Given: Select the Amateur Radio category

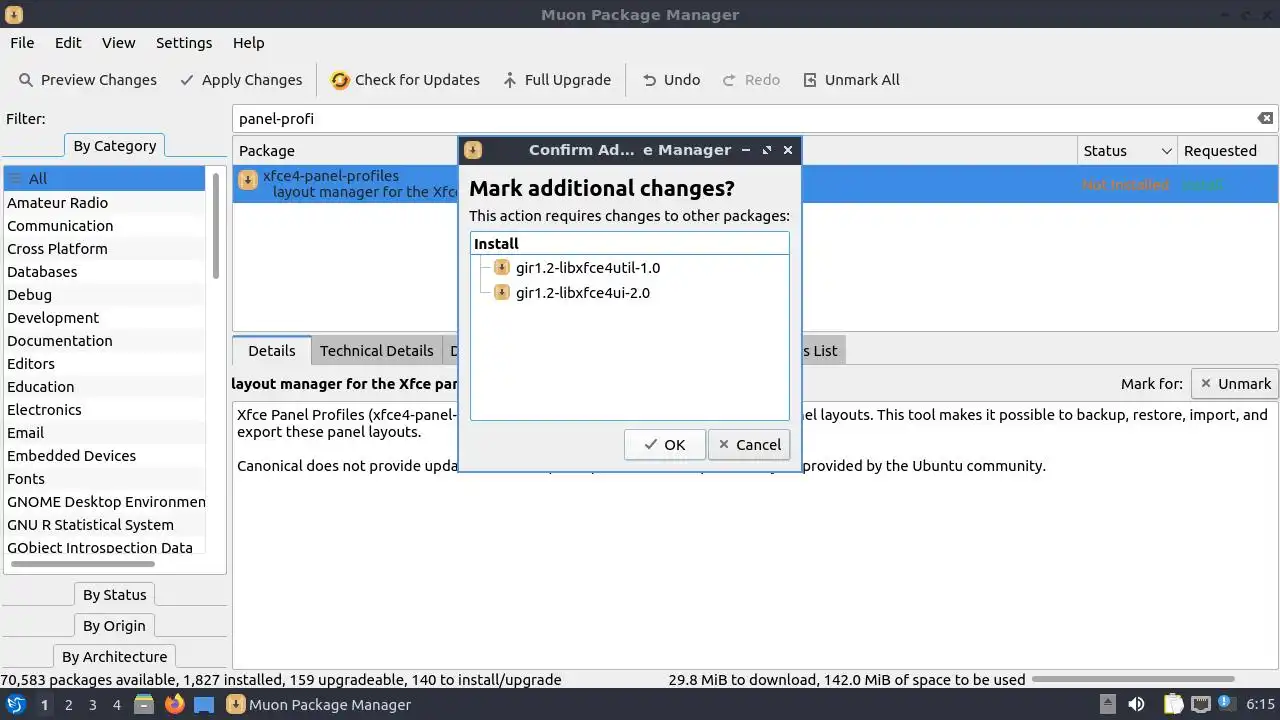Looking at the screenshot, I should click(x=105, y=203).
